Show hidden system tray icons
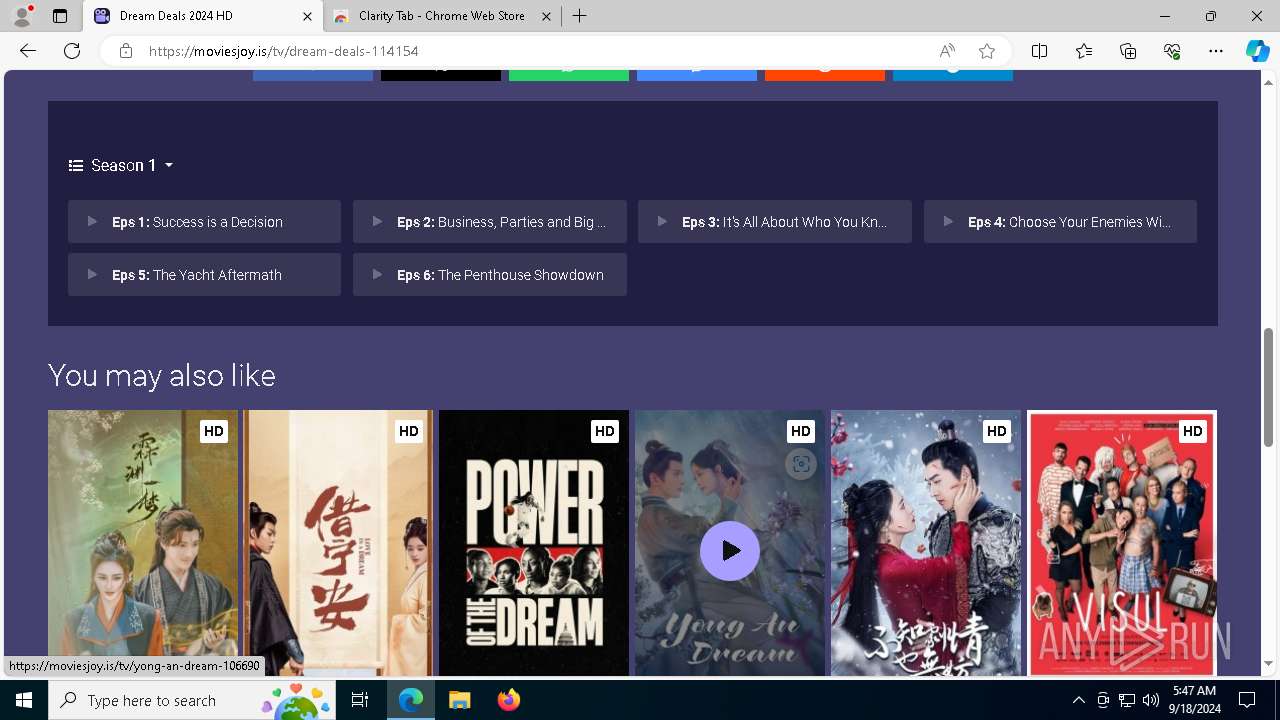The image size is (1280, 720). click(1078, 700)
